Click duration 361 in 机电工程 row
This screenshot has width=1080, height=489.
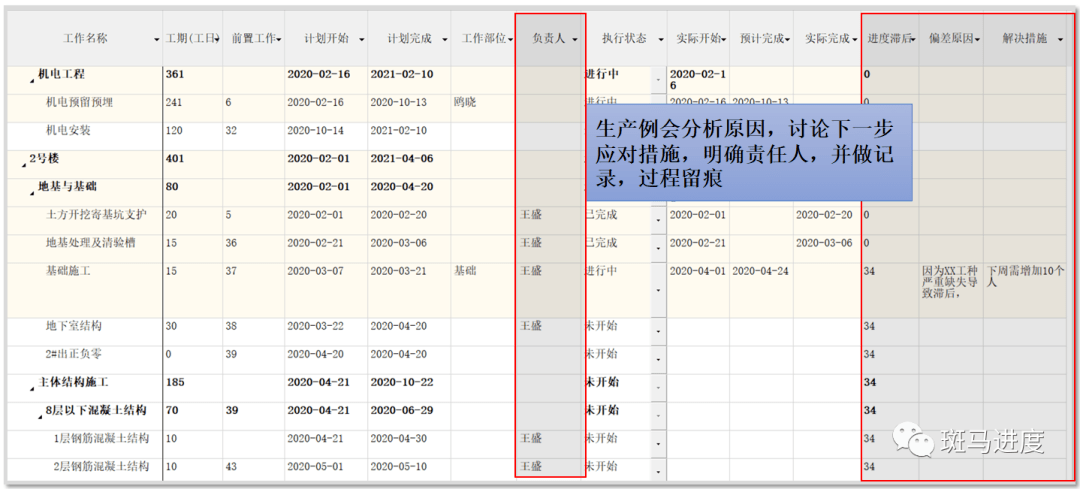click(174, 74)
